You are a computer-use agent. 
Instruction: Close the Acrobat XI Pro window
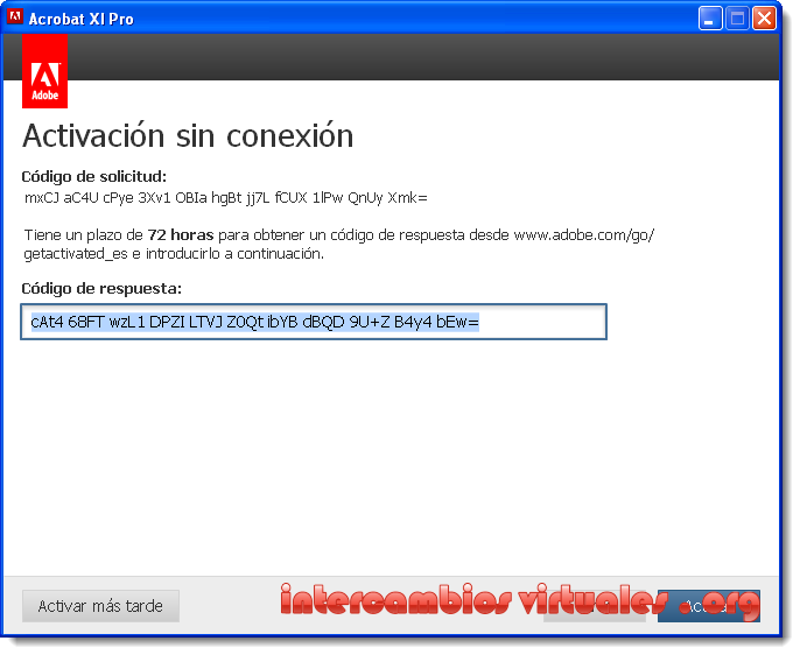point(764,19)
